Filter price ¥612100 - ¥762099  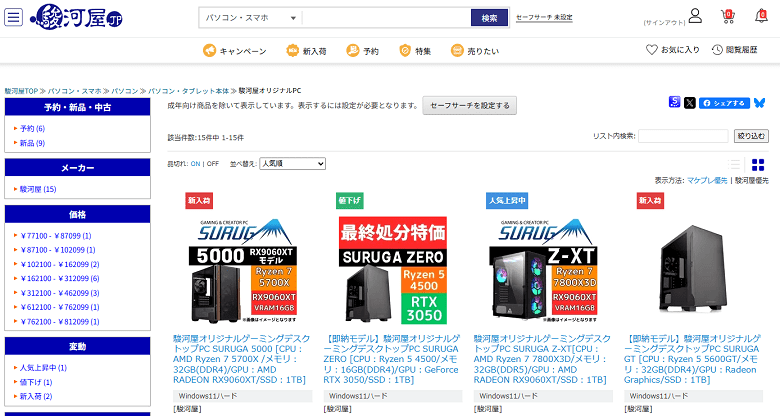60,307
